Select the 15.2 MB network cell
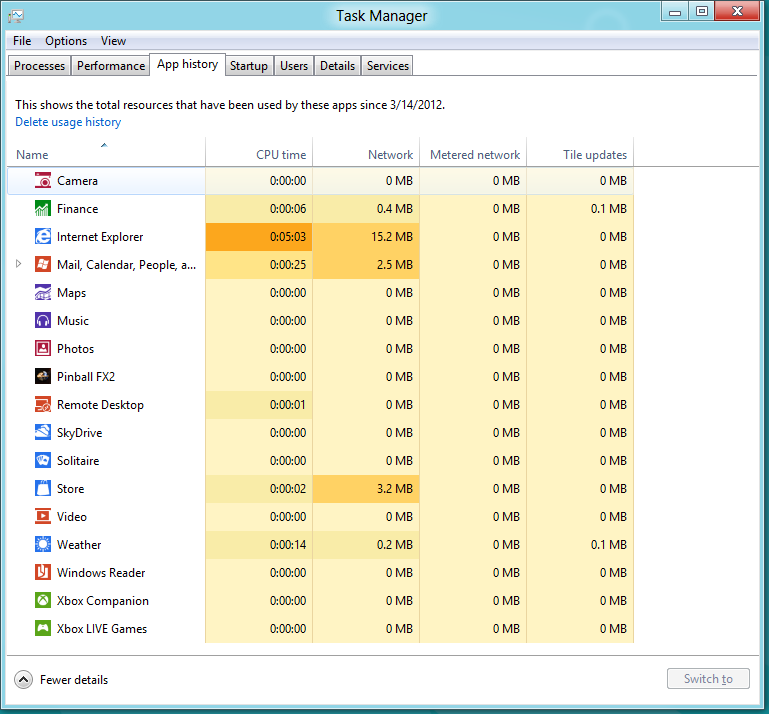 click(366, 237)
